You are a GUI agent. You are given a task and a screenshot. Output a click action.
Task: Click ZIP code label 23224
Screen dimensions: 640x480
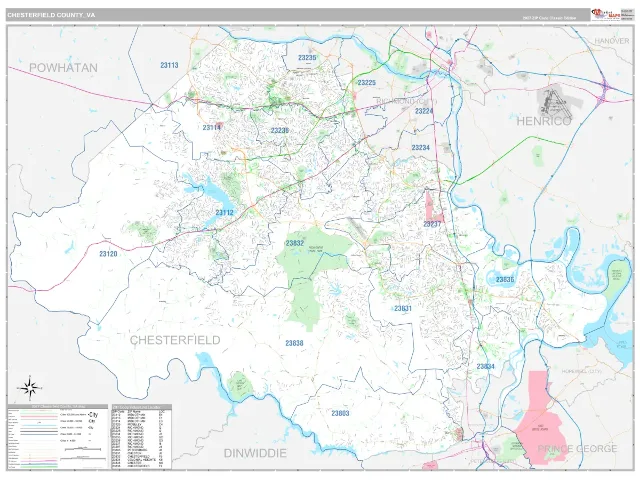click(x=424, y=111)
